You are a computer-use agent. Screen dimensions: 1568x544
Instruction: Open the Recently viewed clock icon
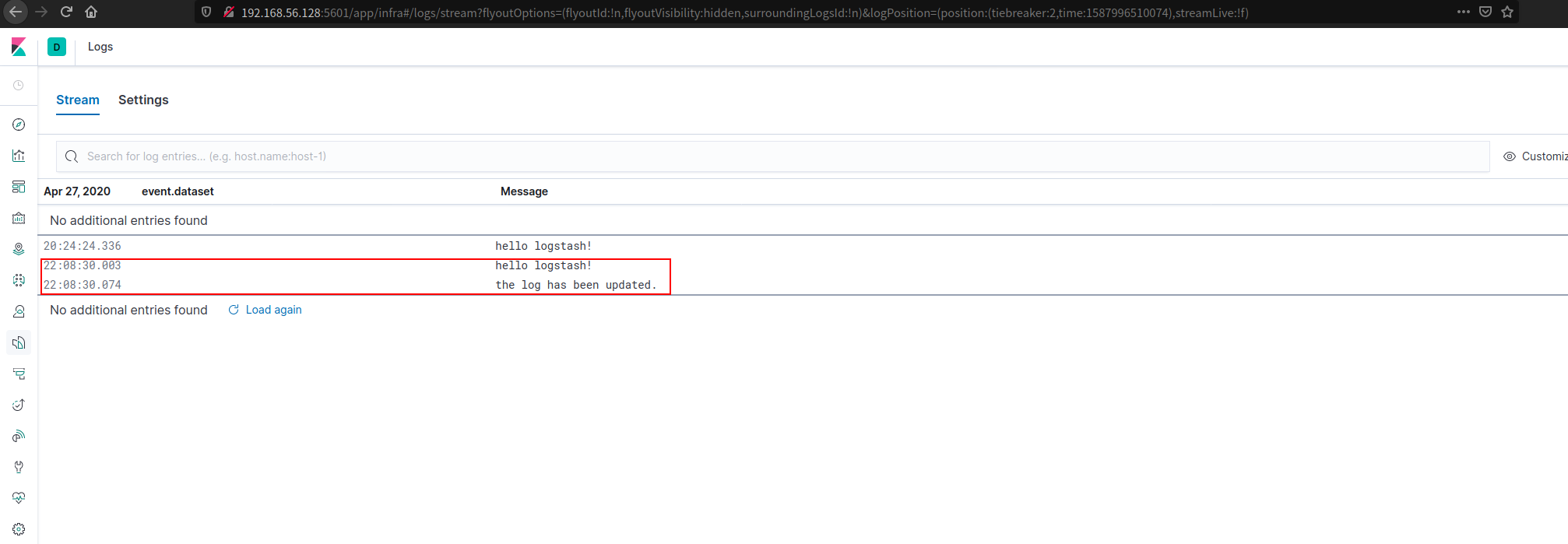click(19, 86)
